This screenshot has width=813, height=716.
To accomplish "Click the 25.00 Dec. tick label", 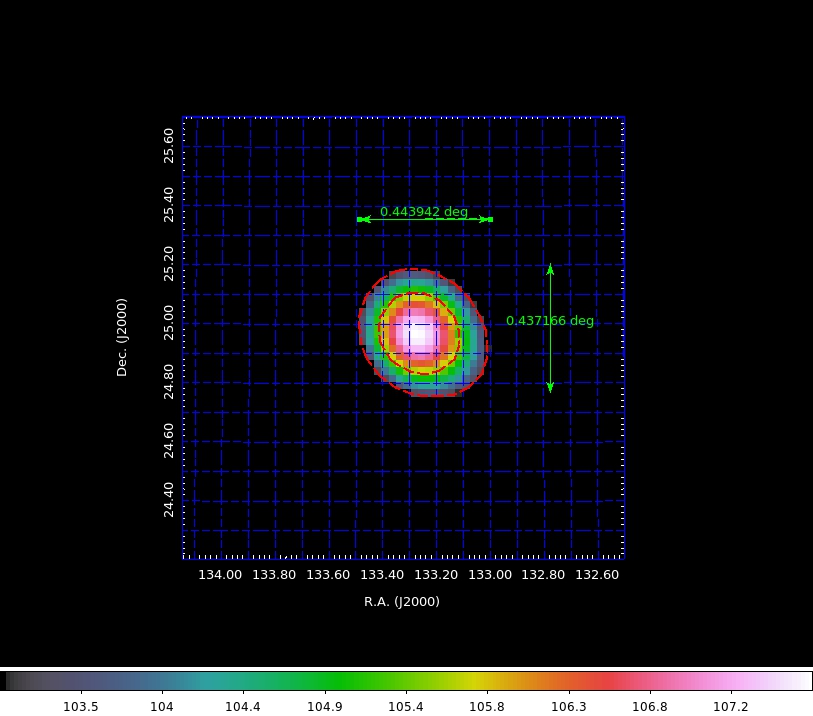I will pyautogui.click(x=169, y=323).
